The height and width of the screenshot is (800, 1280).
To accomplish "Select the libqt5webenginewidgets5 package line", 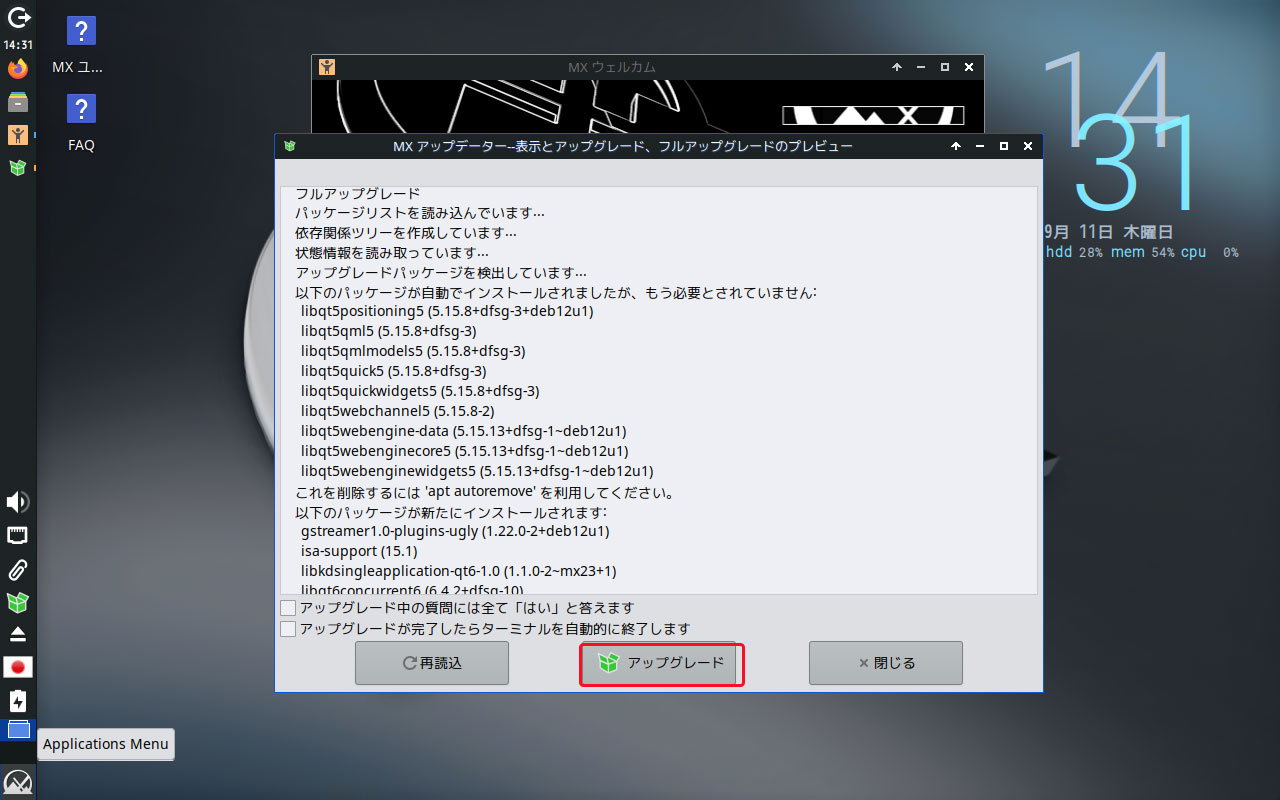I will (477, 471).
